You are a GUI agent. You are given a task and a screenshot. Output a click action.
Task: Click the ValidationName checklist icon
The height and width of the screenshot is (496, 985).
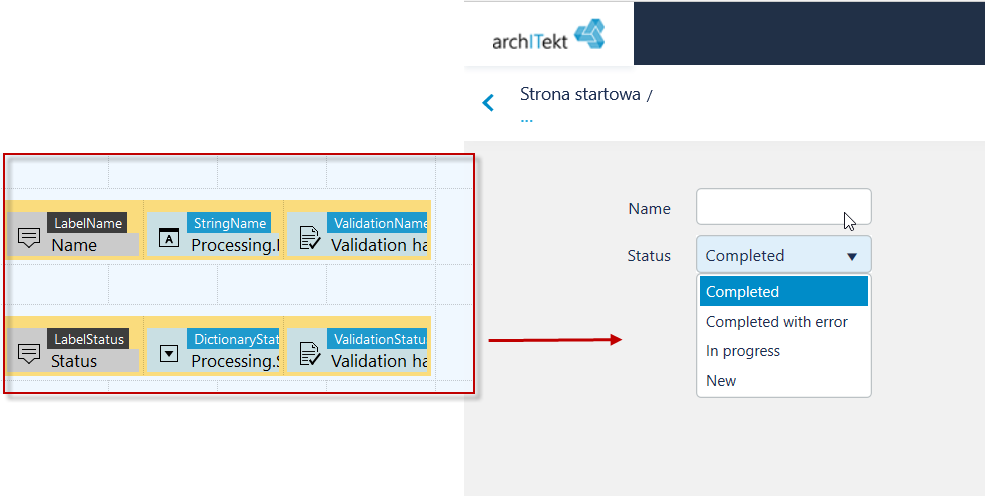tap(310, 238)
